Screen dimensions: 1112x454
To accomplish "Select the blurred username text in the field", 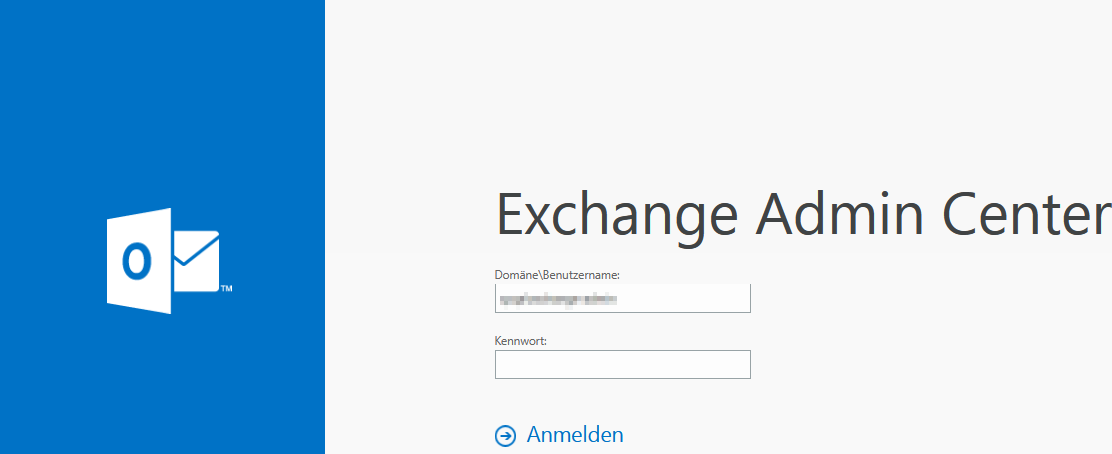I will pos(558,298).
